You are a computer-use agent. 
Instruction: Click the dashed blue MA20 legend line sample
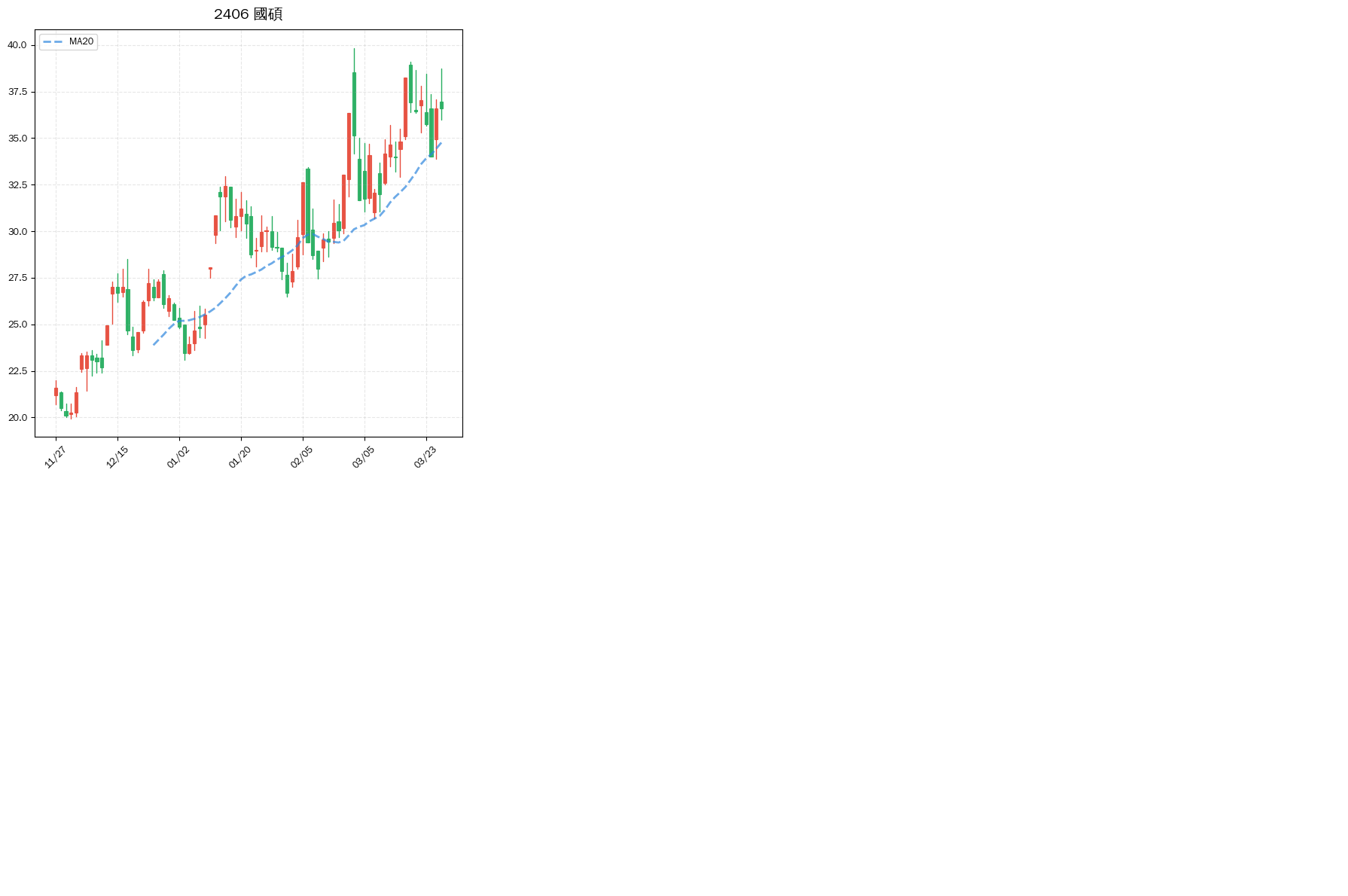[52, 42]
